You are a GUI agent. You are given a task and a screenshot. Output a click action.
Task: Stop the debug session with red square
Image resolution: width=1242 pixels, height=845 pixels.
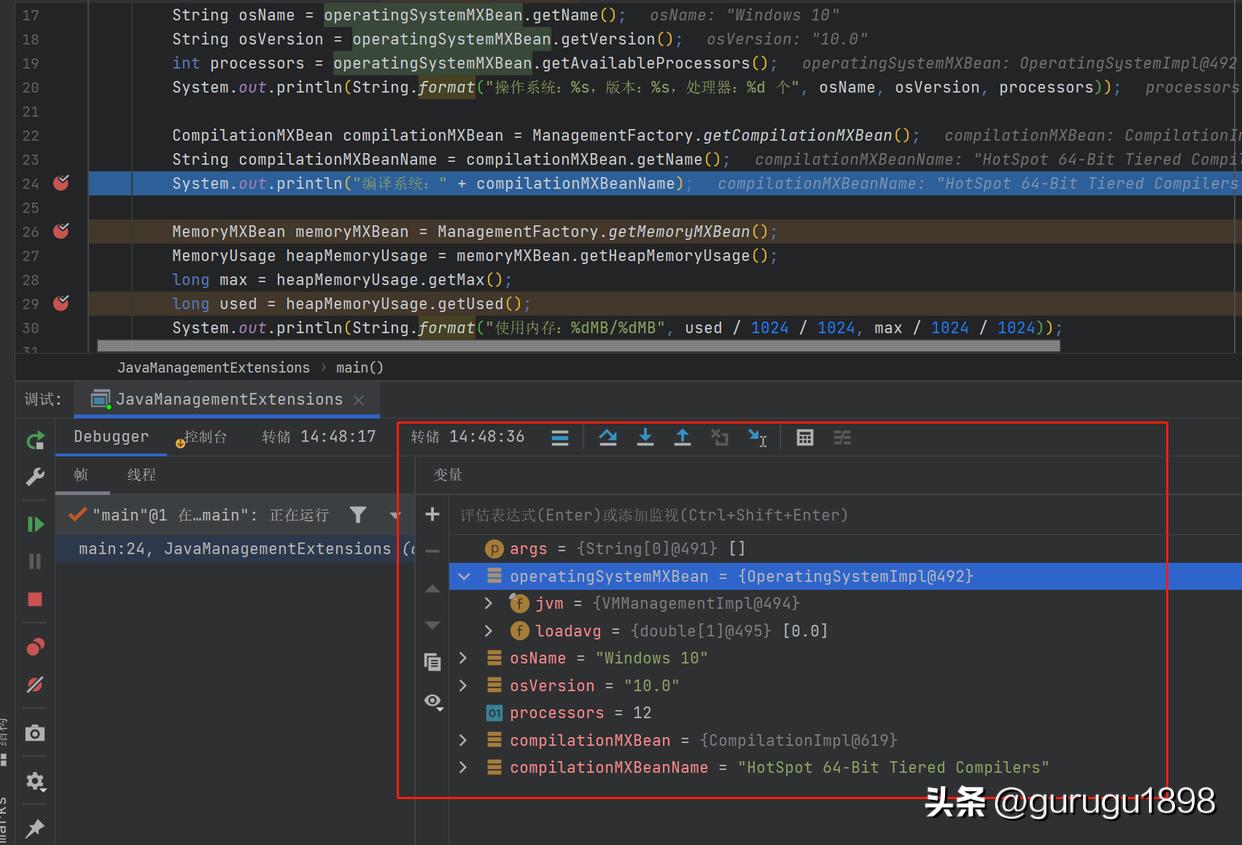[35, 599]
